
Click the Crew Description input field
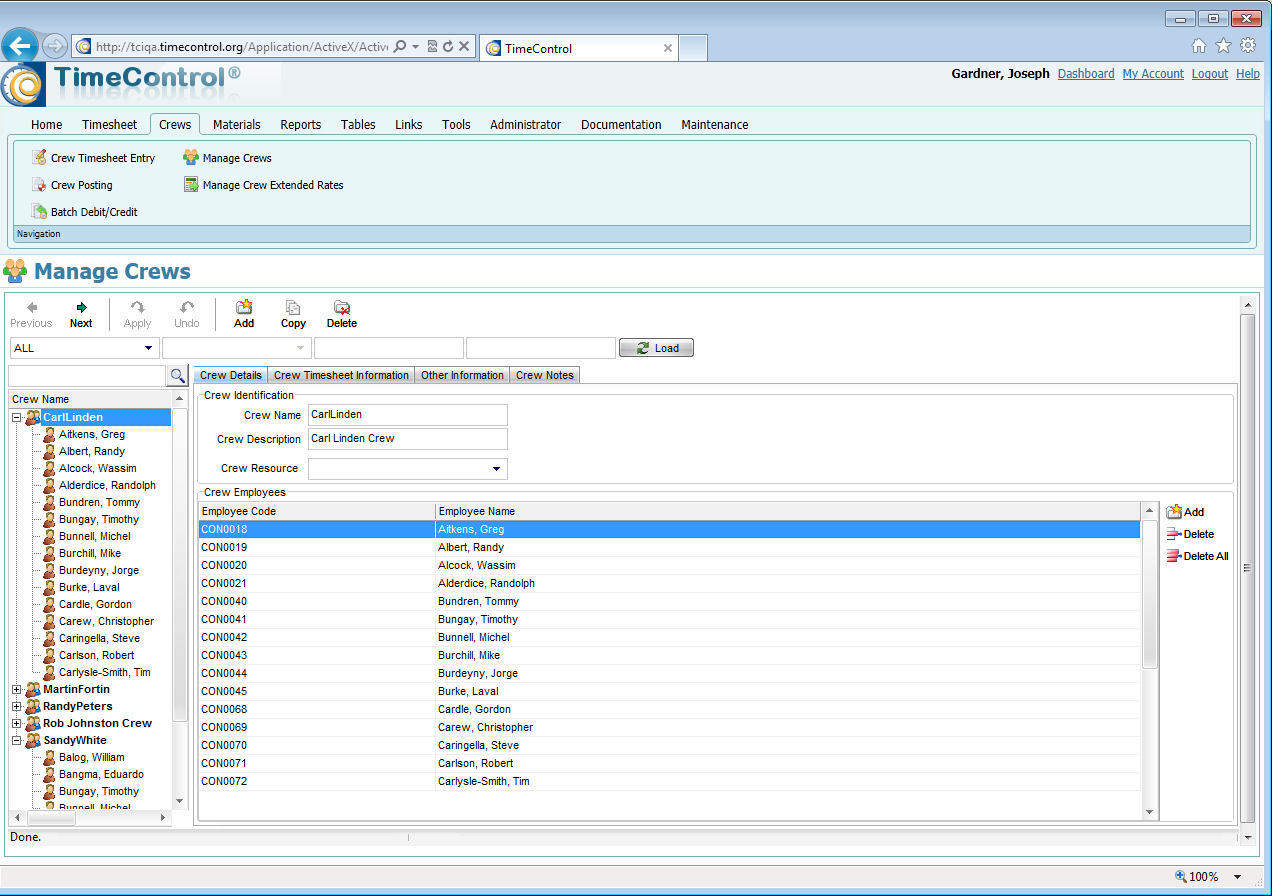click(408, 439)
